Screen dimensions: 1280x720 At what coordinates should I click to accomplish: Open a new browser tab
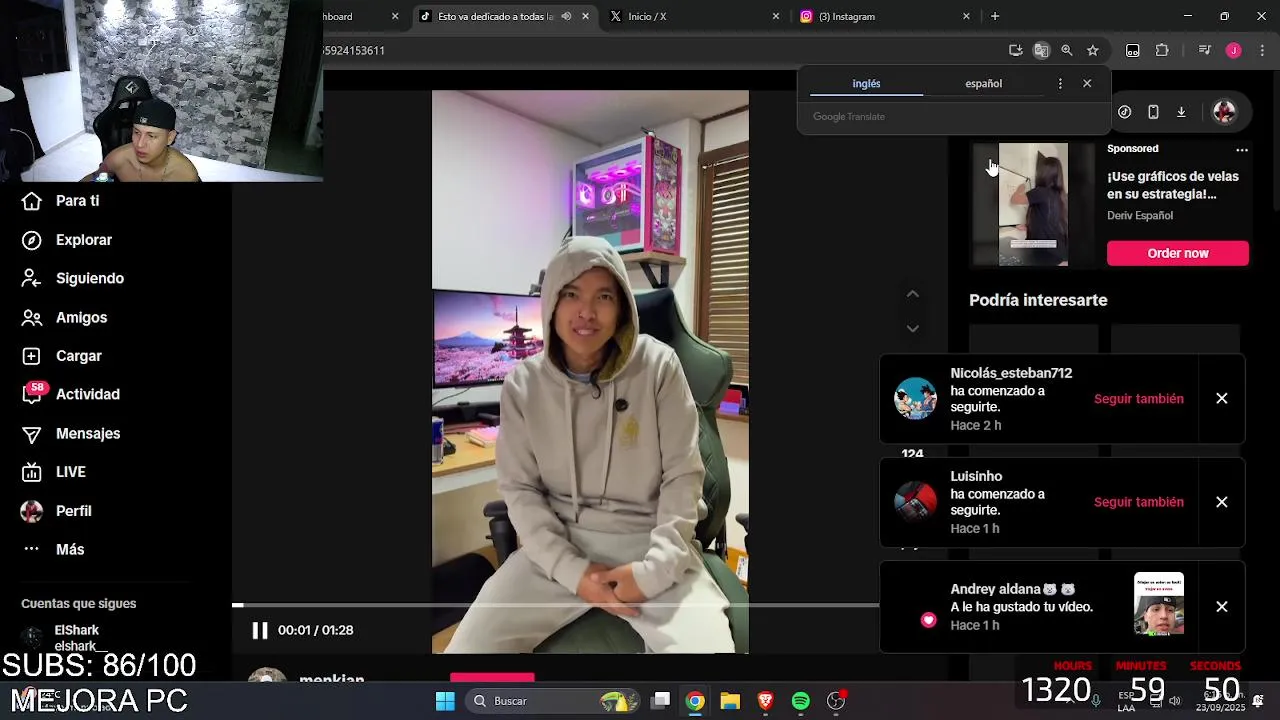[x=994, y=16]
